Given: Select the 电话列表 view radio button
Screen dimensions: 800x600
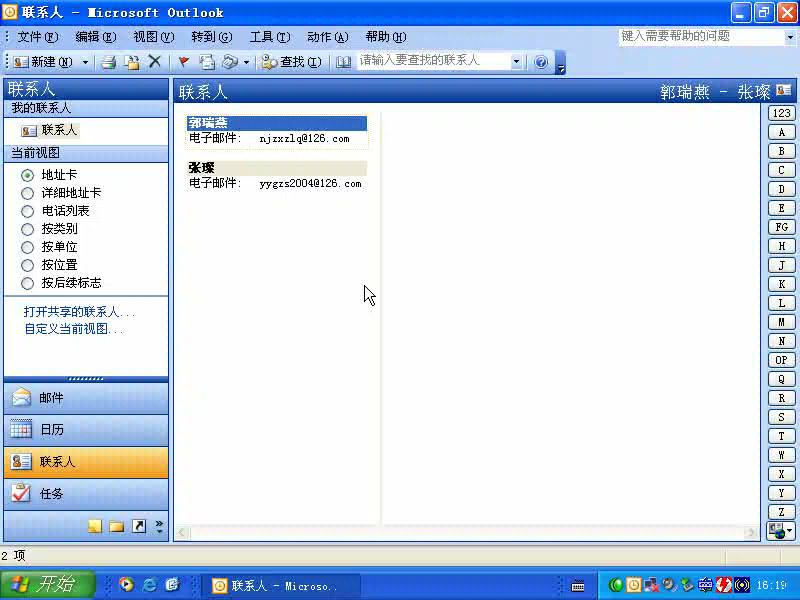Looking at the screenshot, I should (x=28, y=211).
